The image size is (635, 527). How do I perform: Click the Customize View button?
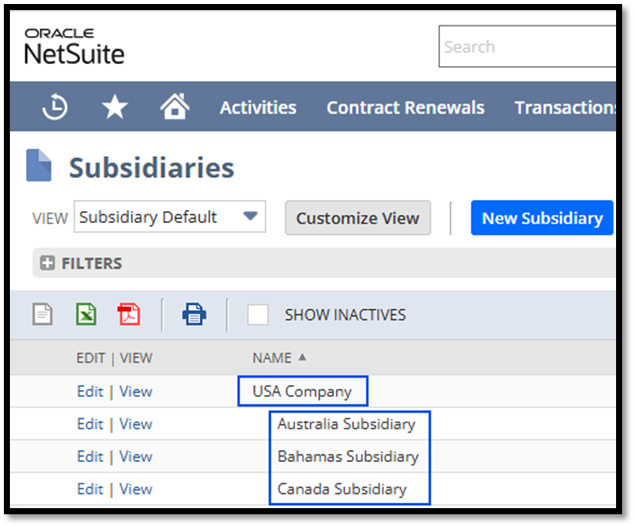[x=358, y=218]
